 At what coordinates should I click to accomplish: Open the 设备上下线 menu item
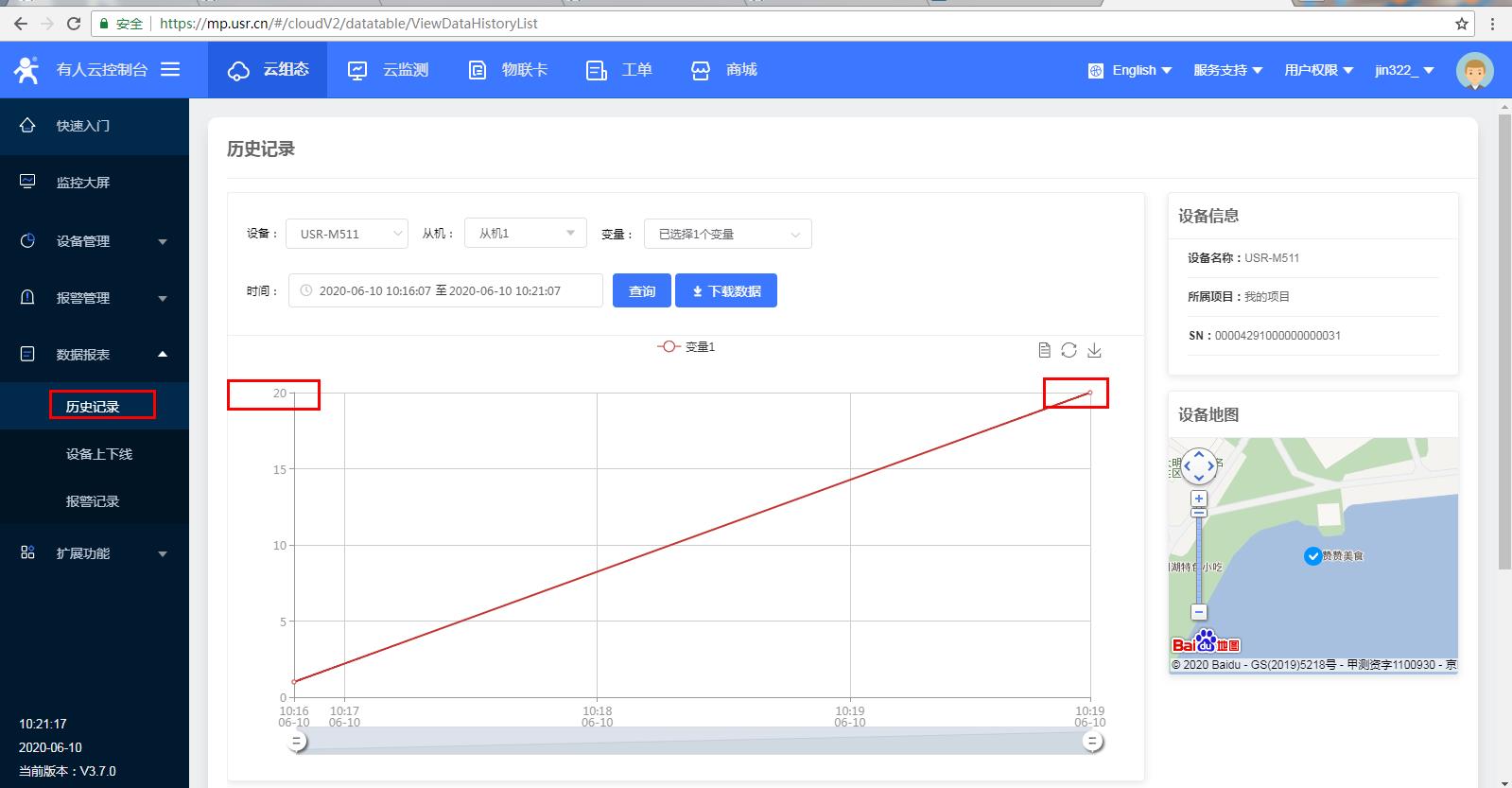[x=98, y=454]
